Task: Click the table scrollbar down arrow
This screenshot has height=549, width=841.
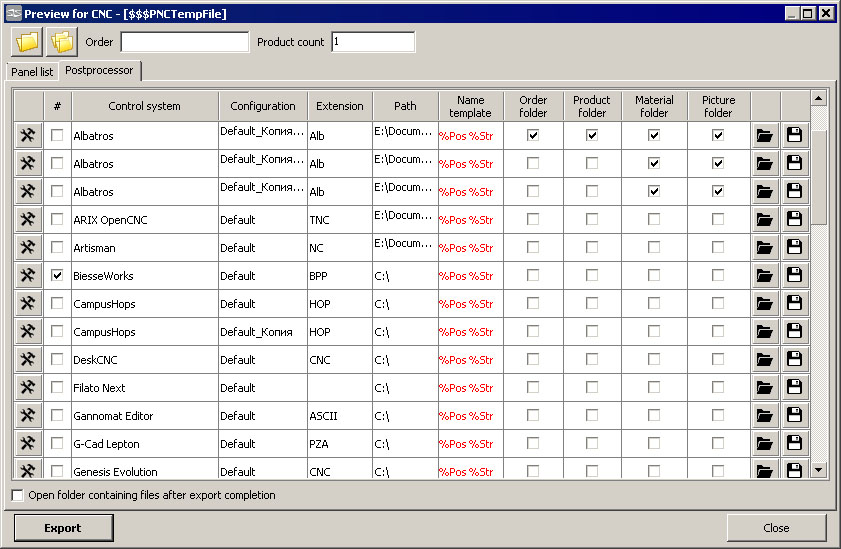Action: pyautogui.click(x=818, y=470)
